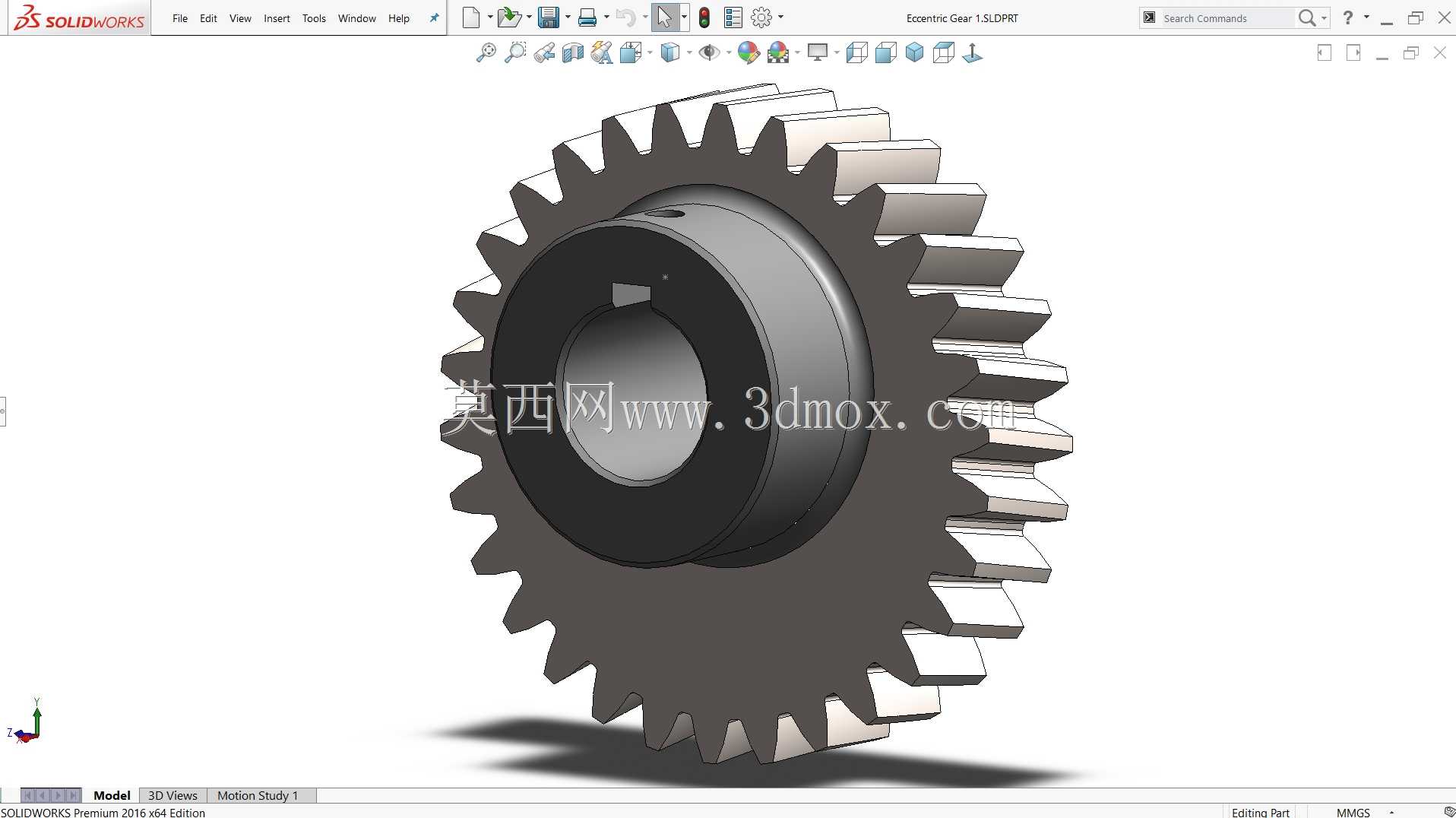Expand the Save dropdown arrow
This screenshot has height=818, width=1456.
[568, 17]
